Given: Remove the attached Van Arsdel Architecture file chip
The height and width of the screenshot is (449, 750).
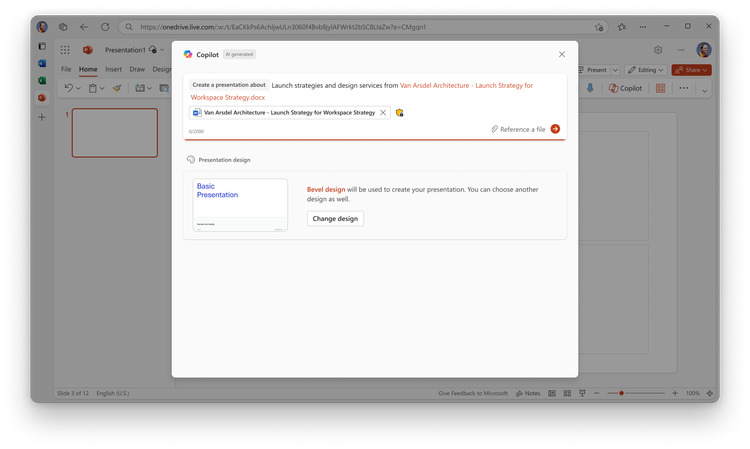Looking at the screenshot, I should [383, 113].
